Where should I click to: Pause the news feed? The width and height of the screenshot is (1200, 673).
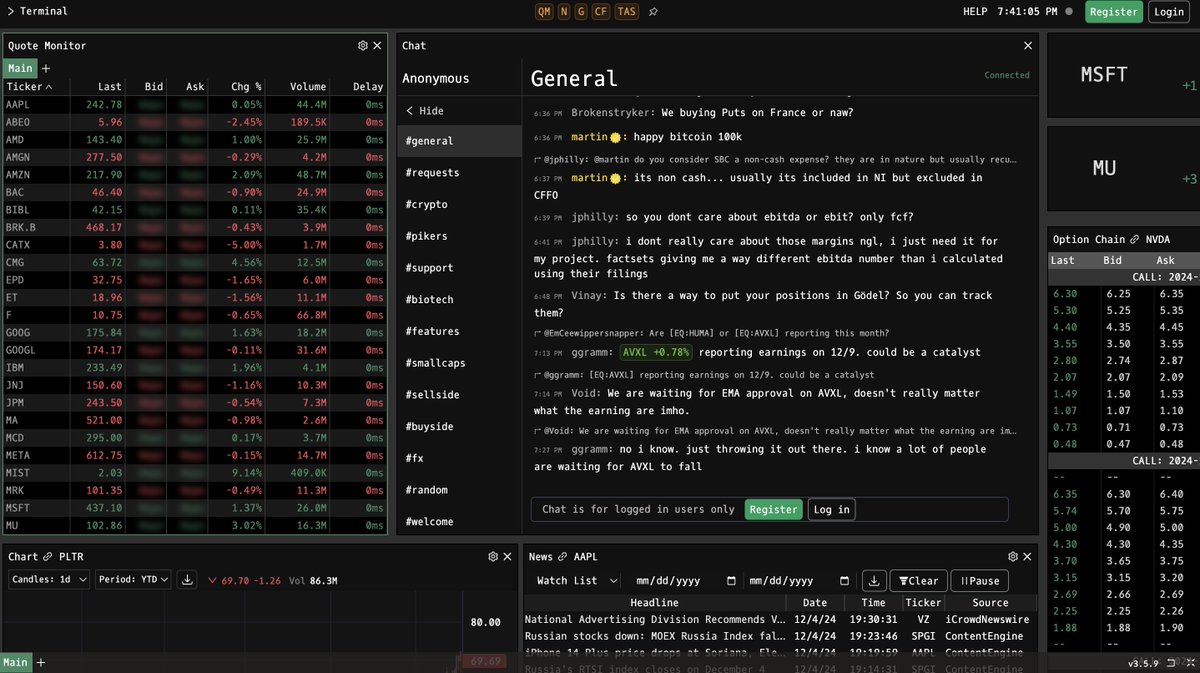pyautogui.click(x=980, y=581)
